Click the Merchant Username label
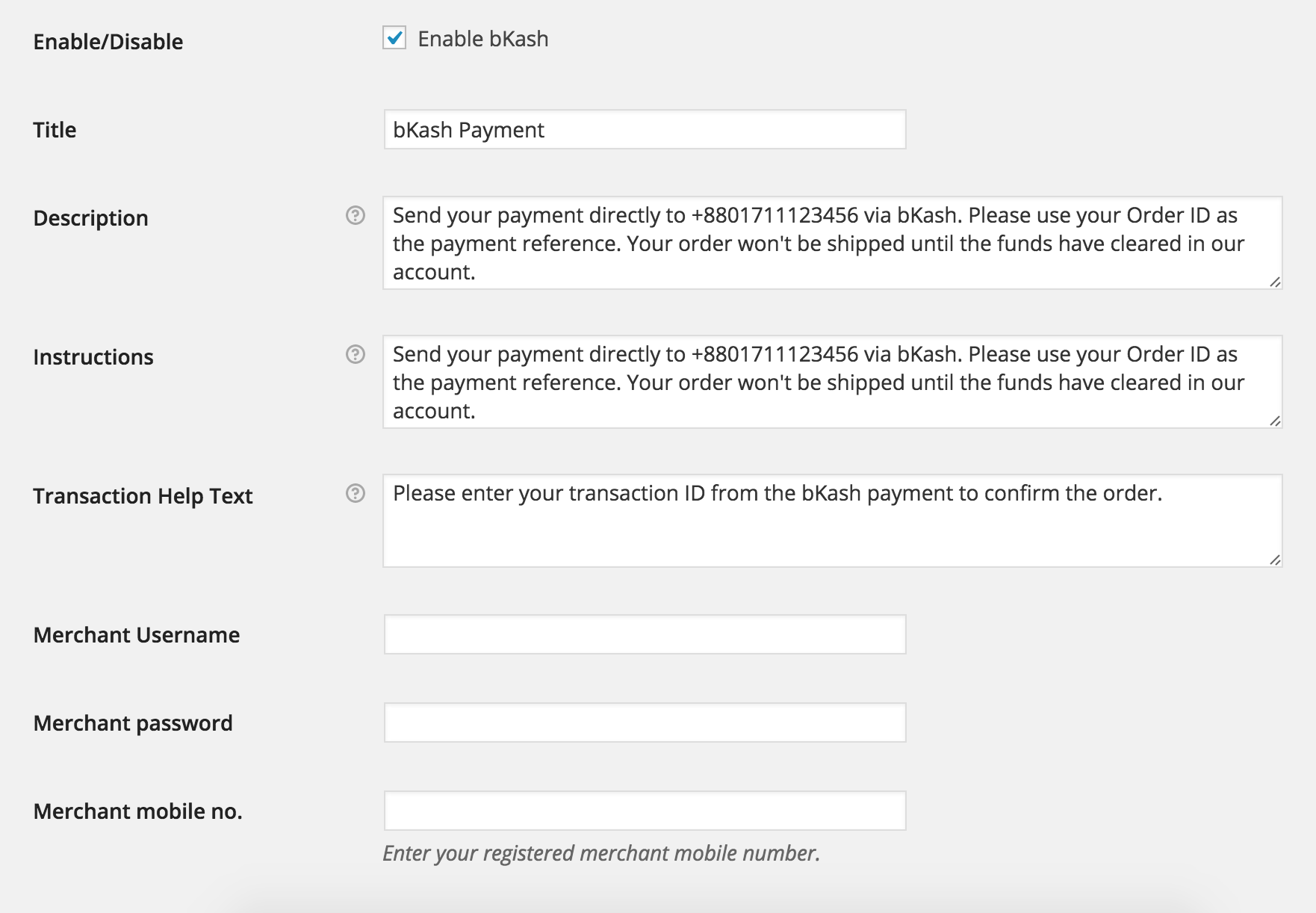1316x913 pixels. [x=137, y=635]
